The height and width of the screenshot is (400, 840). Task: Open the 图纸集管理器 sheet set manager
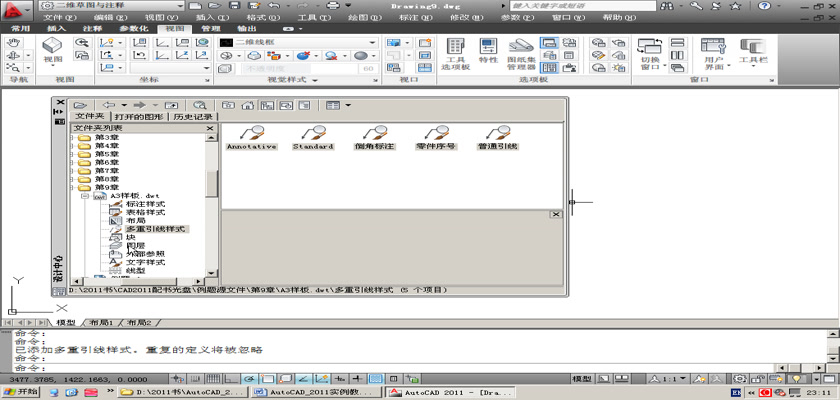(x=521, y=55)
